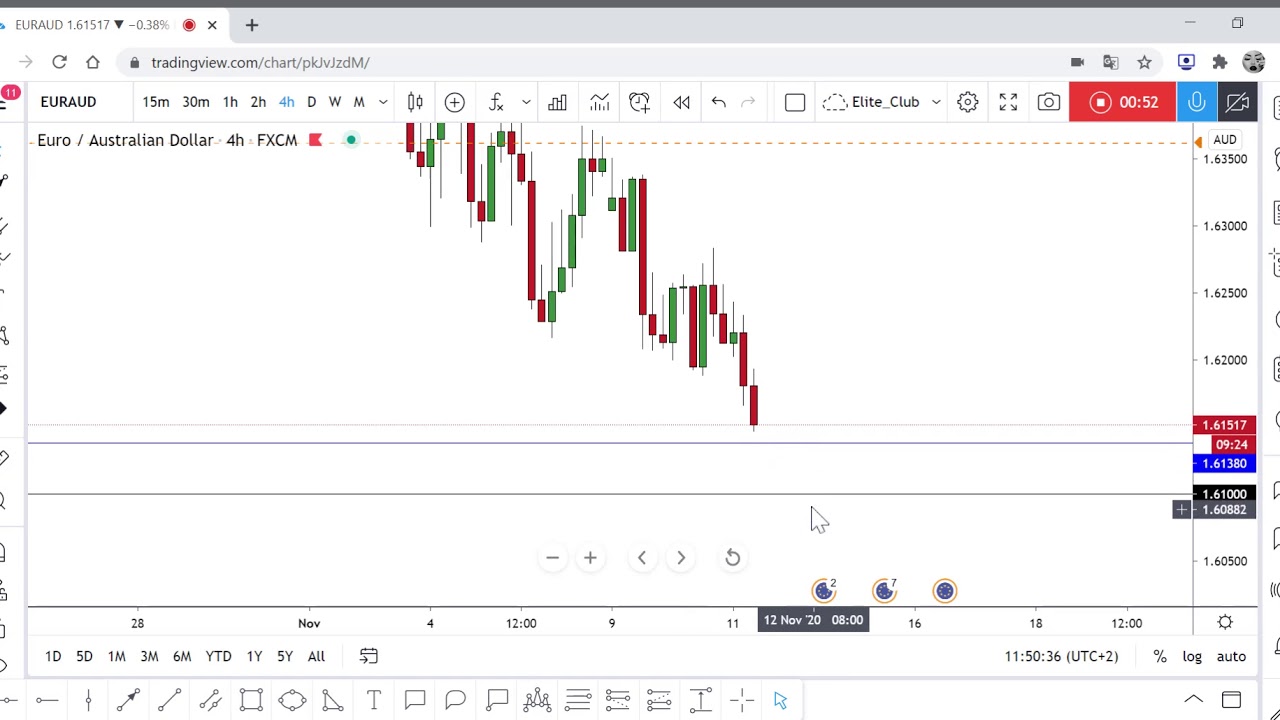Select the cursor arrow tool in favorites bar
The image size is (1280, 720).
(781, 701)
